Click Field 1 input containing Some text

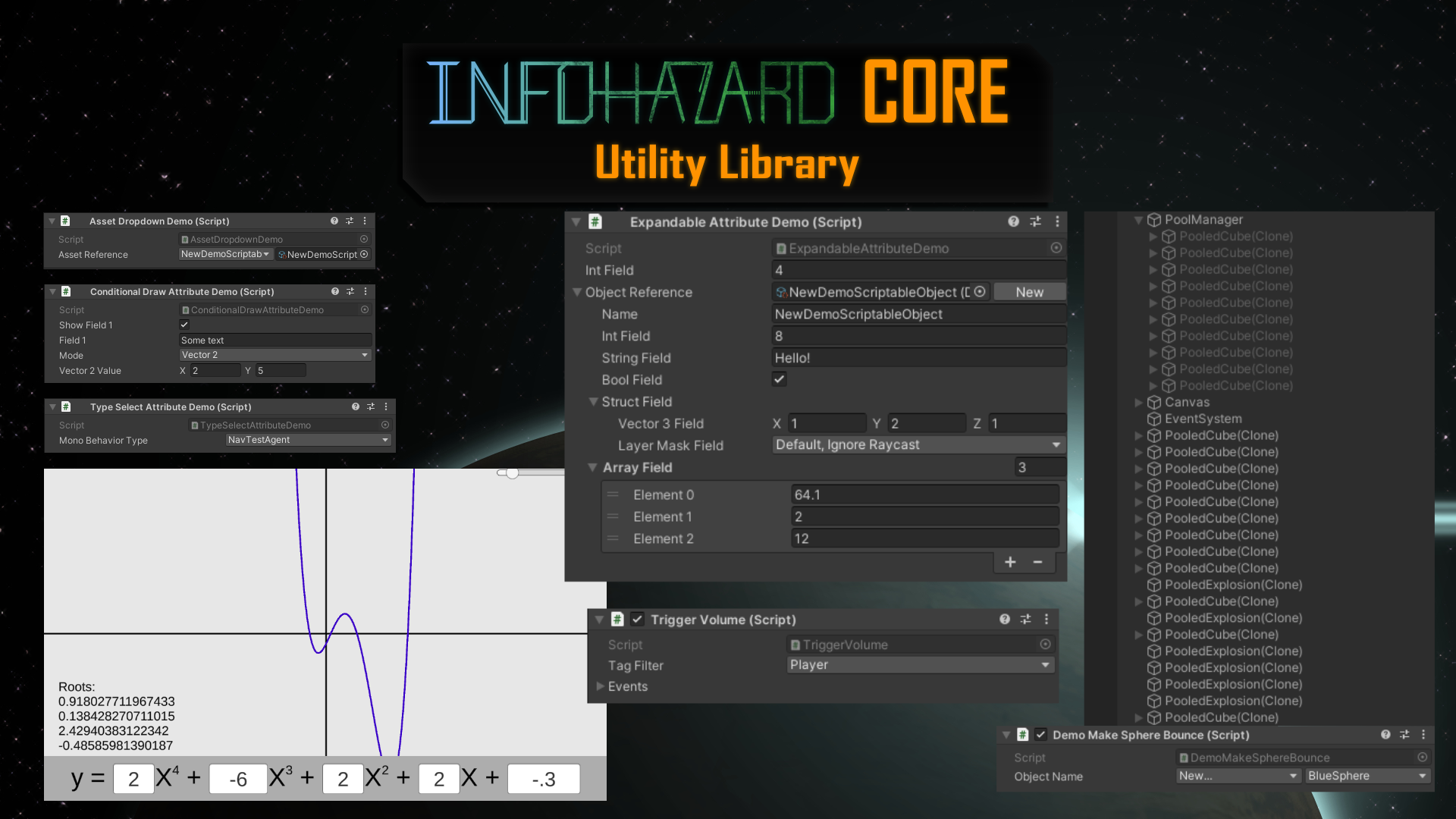275,340
